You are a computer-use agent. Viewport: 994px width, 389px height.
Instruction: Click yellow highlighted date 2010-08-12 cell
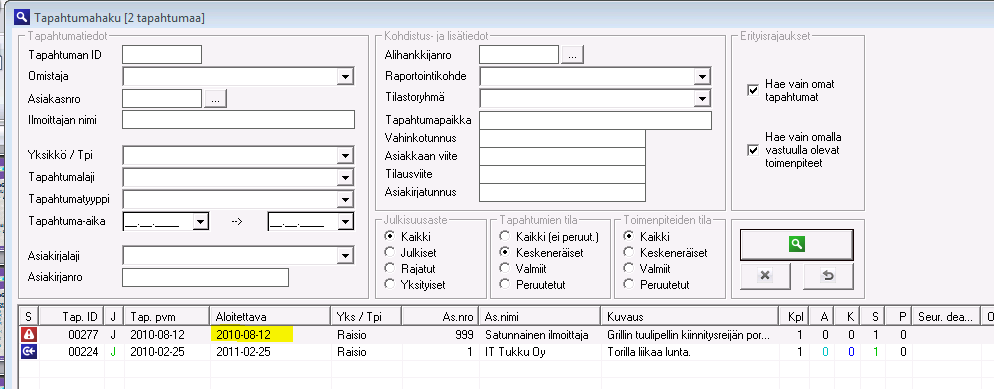tap(252, 335)
